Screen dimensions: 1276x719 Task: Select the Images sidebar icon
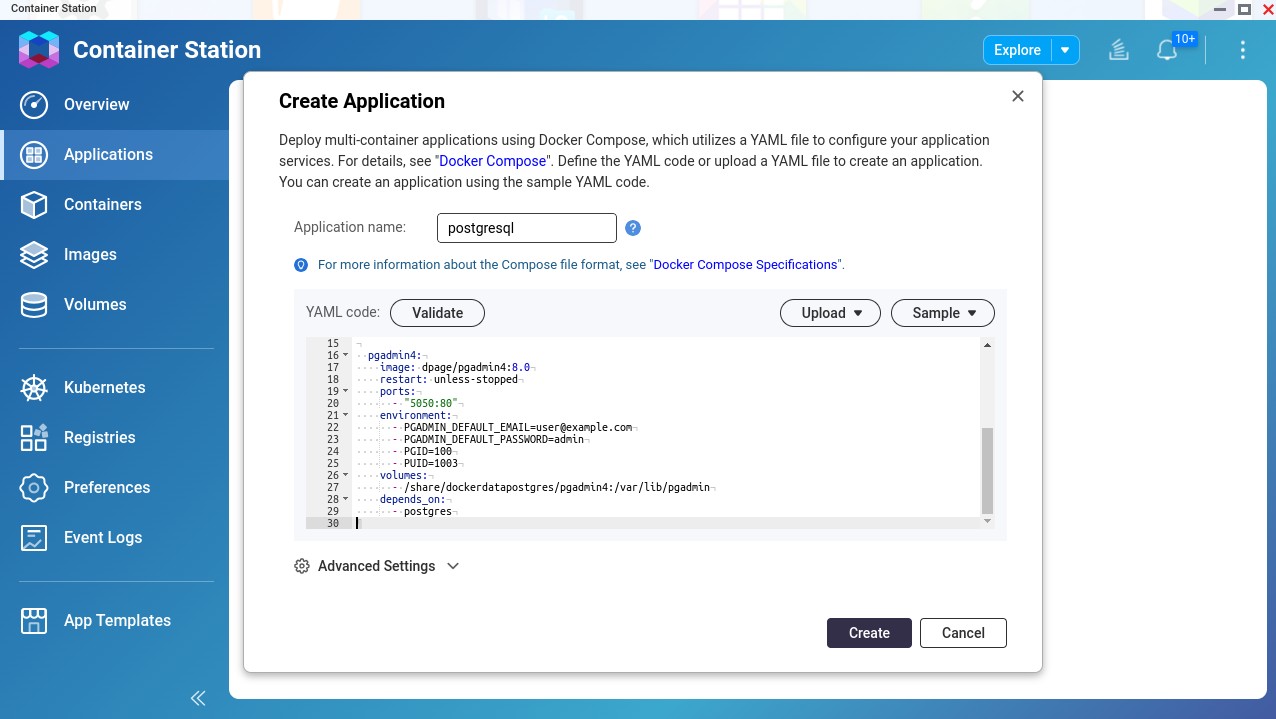33,254
